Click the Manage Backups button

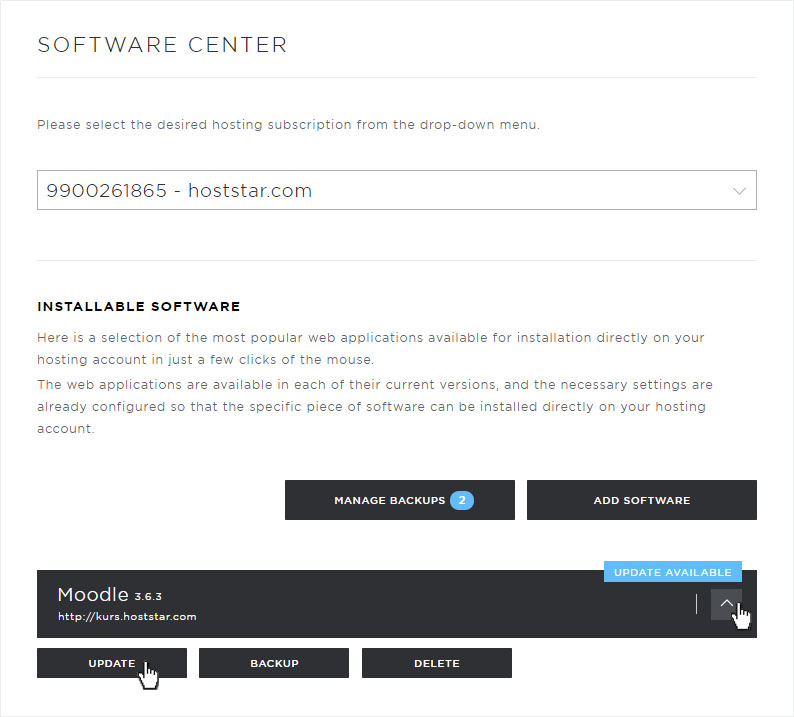point(400,500)
